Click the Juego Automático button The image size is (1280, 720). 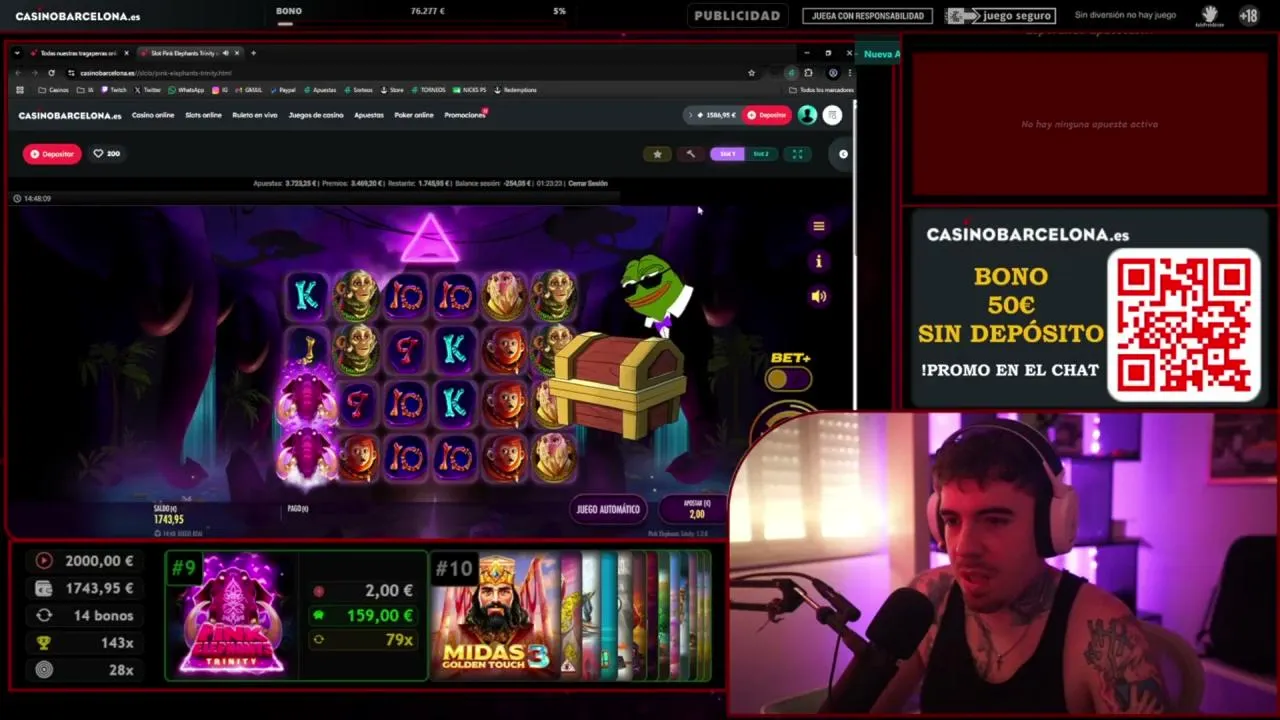pyautogui.click(x=608, y=509)
